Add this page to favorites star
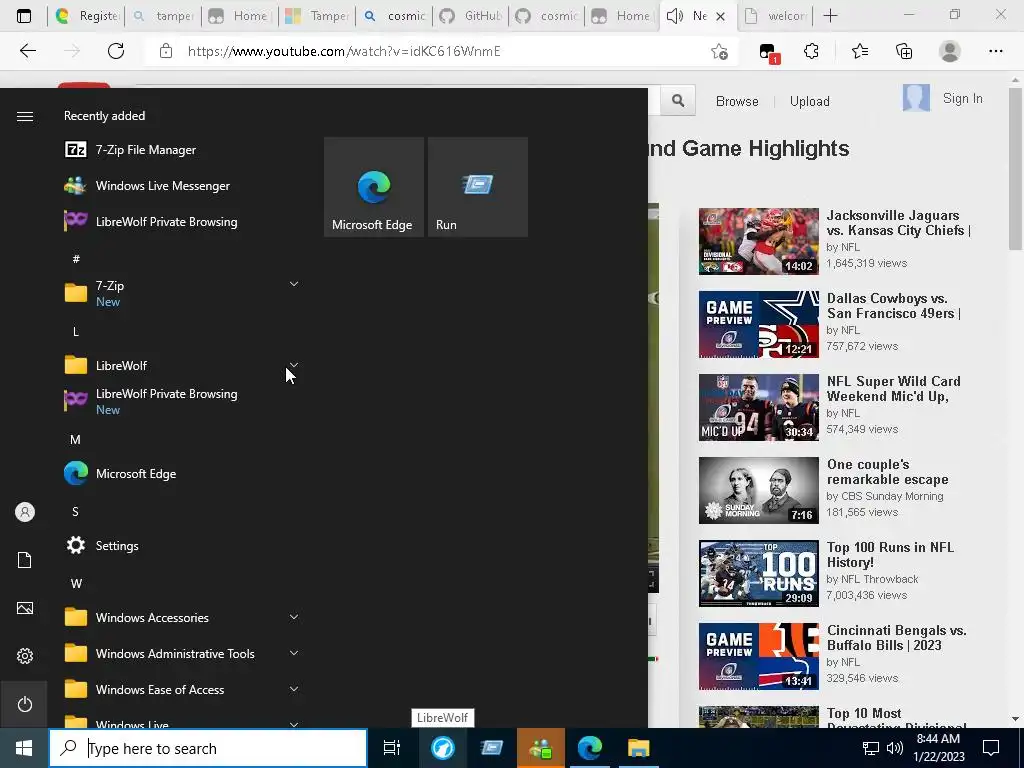Viewport: 1024px width, 768px height. (x=719, y=51)
